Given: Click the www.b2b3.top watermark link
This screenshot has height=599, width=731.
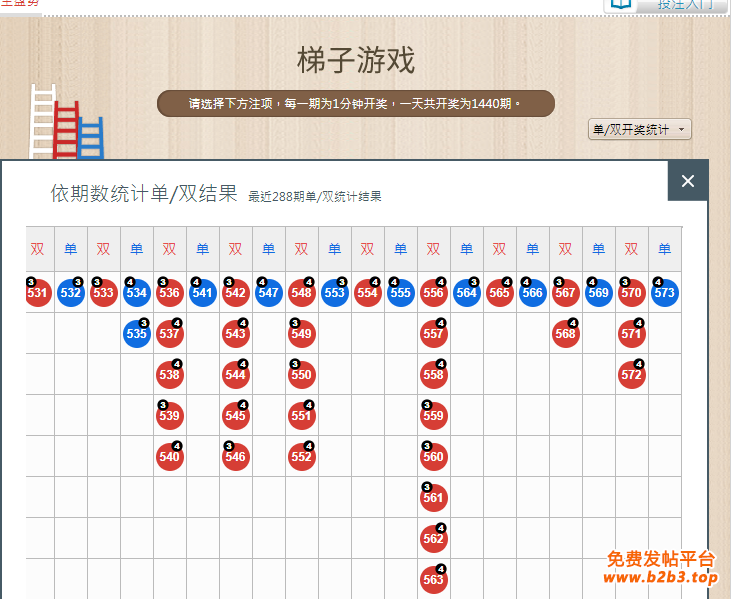Looking at the screenshot, I should click(661, 578).
